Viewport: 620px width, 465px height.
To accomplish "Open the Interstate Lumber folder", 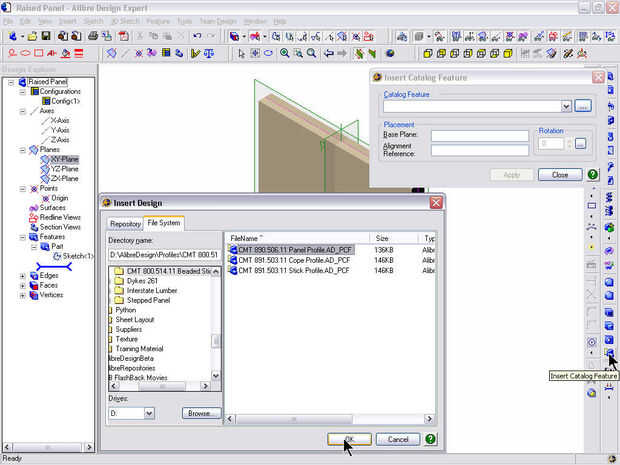I will point(152,291).
